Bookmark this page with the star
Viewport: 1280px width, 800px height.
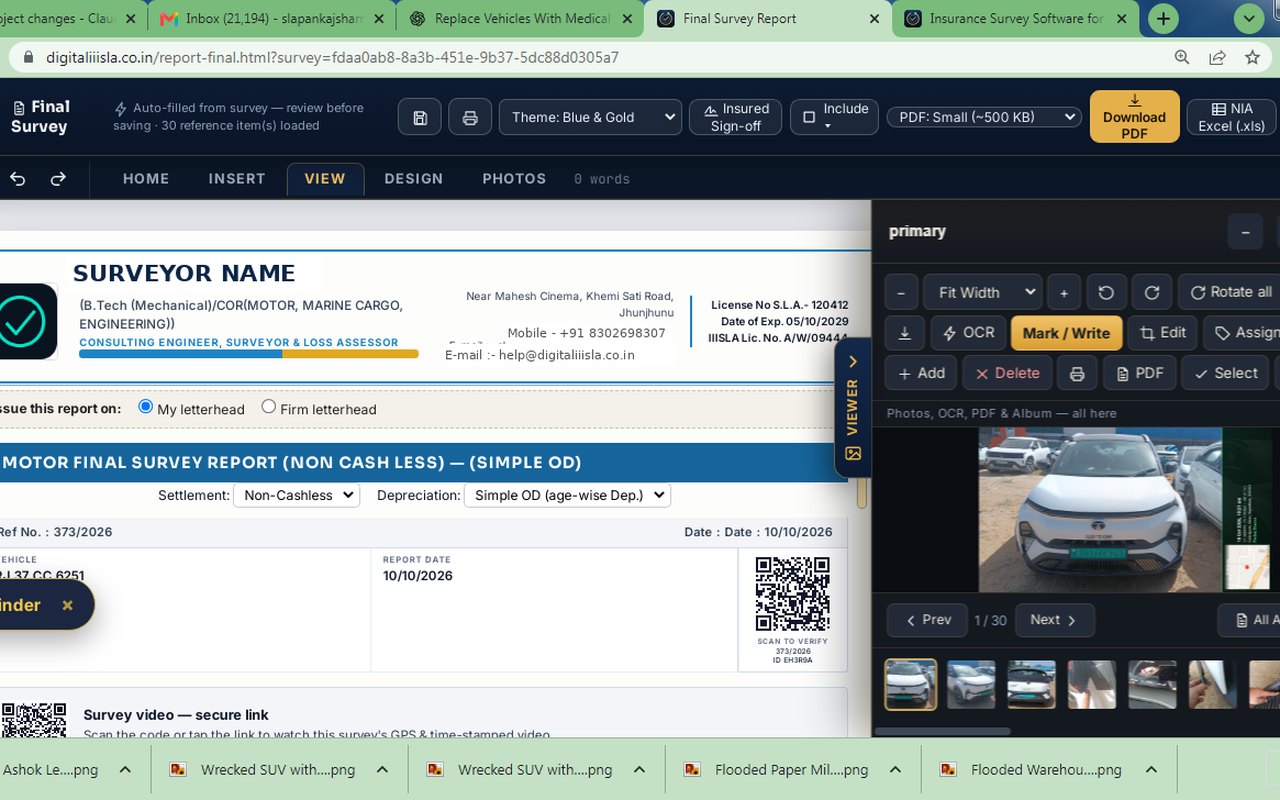(1252, 58)
